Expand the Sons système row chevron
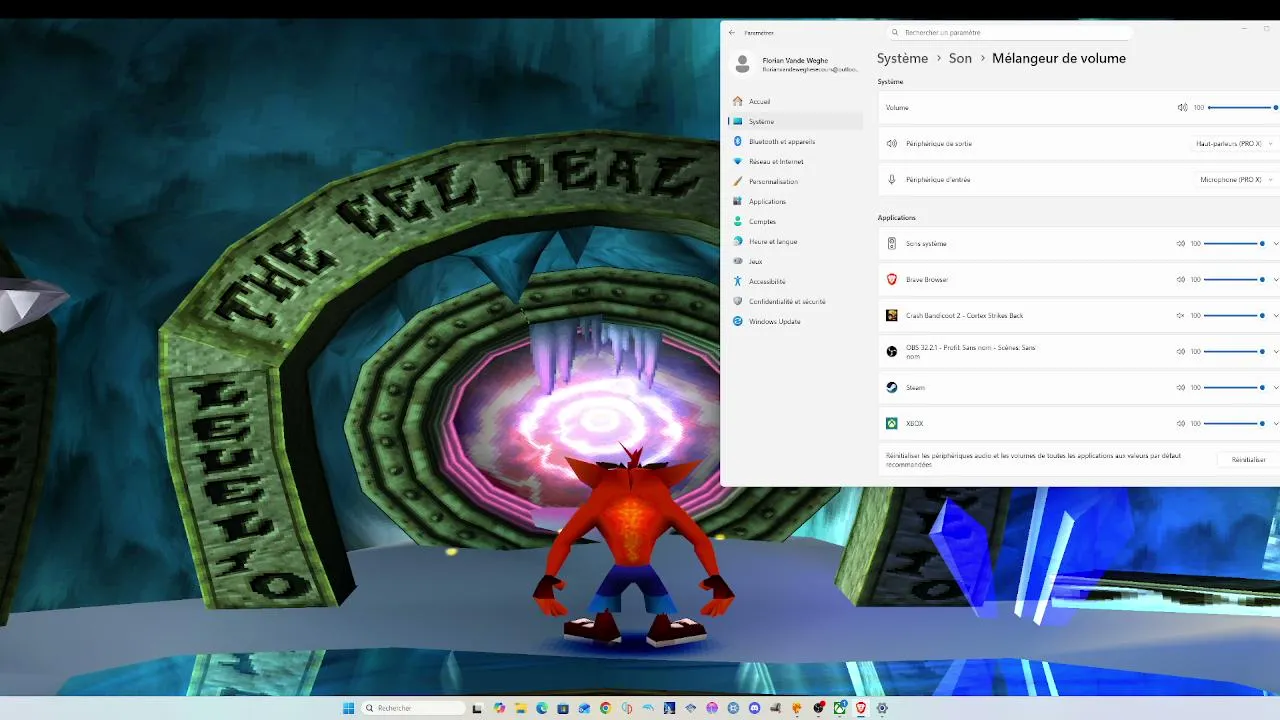The width and height of the screenshot is (1280, 720). (1275, 243)
